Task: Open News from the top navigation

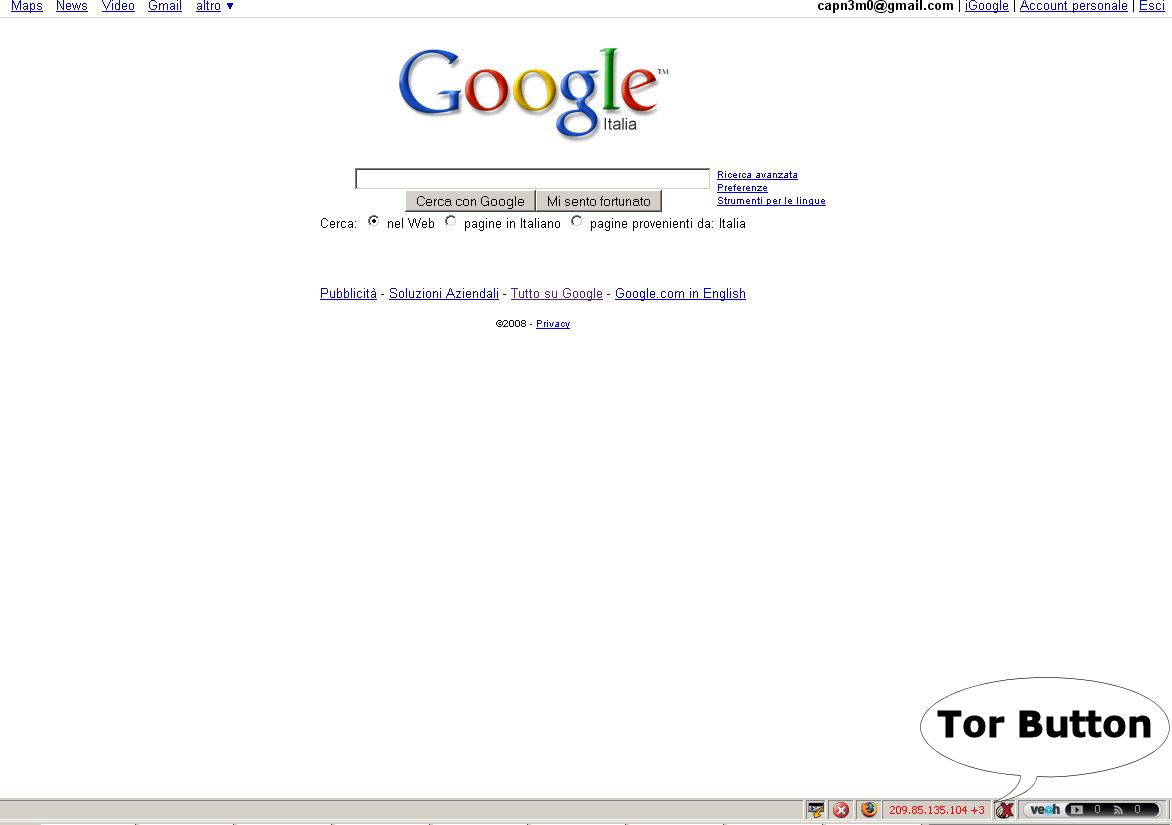Action: coord(72,6)
